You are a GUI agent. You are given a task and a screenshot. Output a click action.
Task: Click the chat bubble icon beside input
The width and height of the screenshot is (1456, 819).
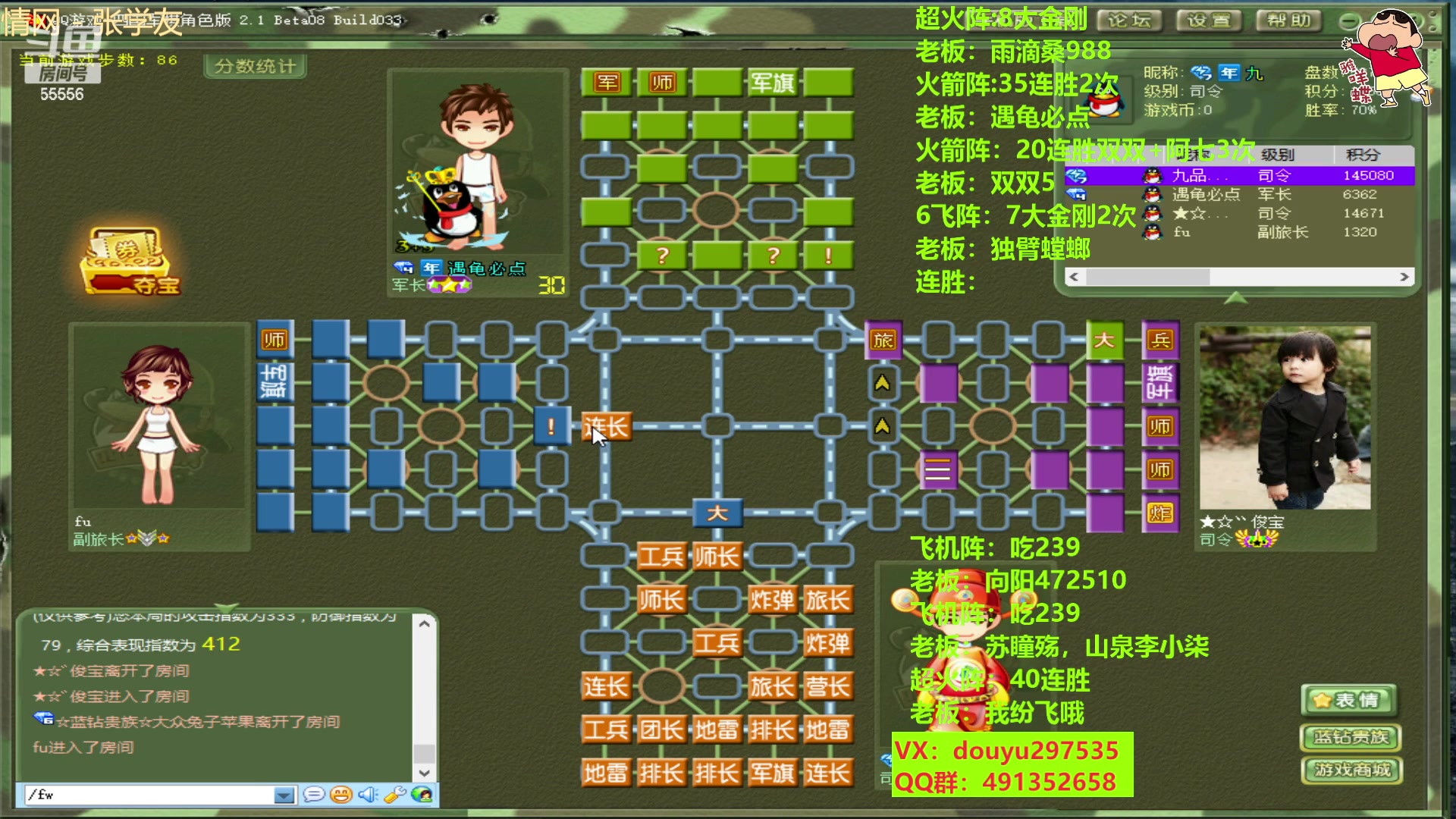[x=313, y=794]
